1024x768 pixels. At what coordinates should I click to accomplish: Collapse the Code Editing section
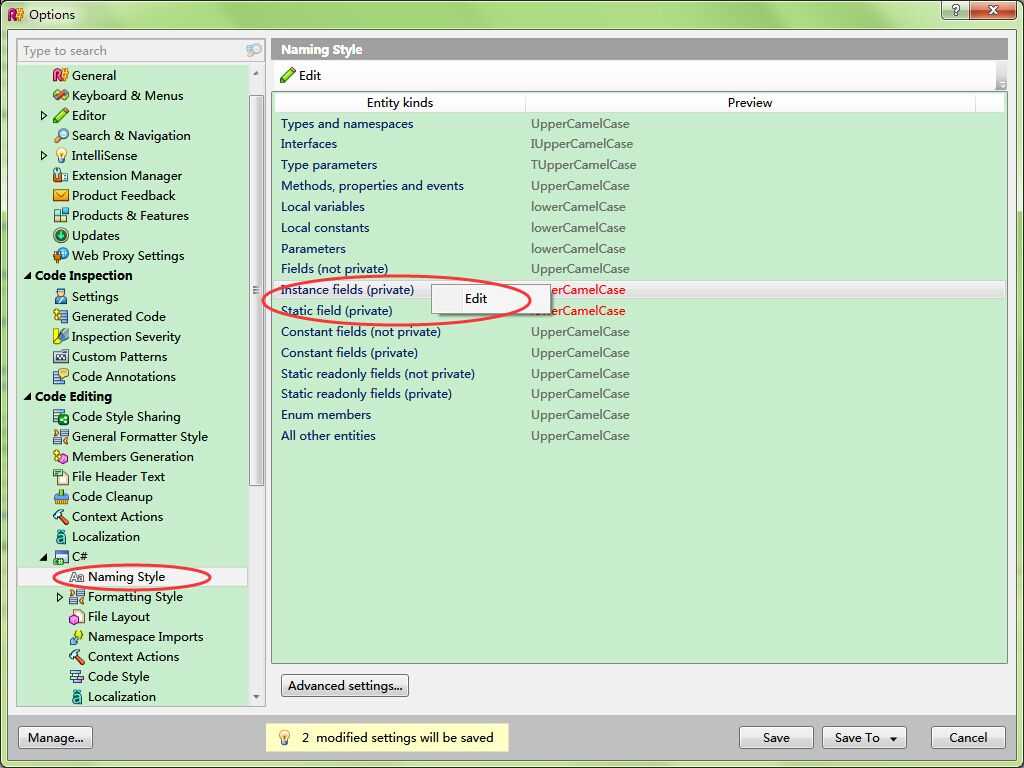pos(27,396)
